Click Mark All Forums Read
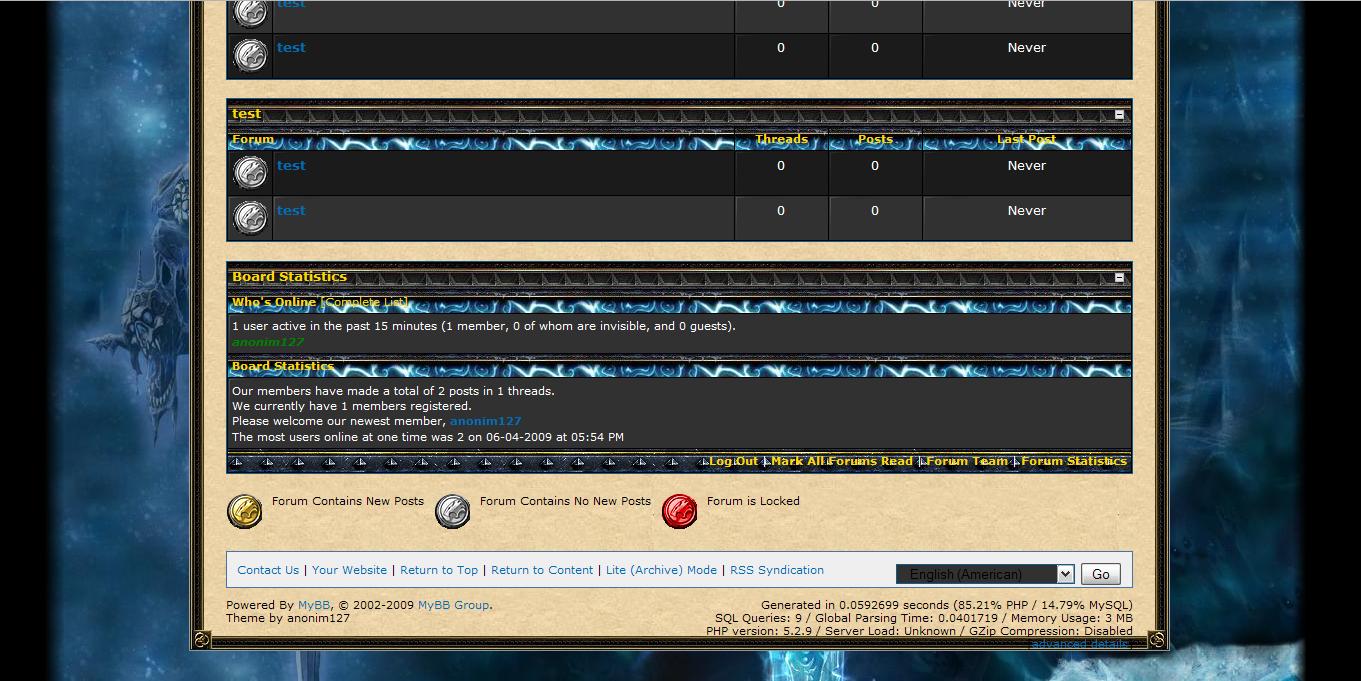1361x681 pixels. pyautogui.click(x=842, y=461)
